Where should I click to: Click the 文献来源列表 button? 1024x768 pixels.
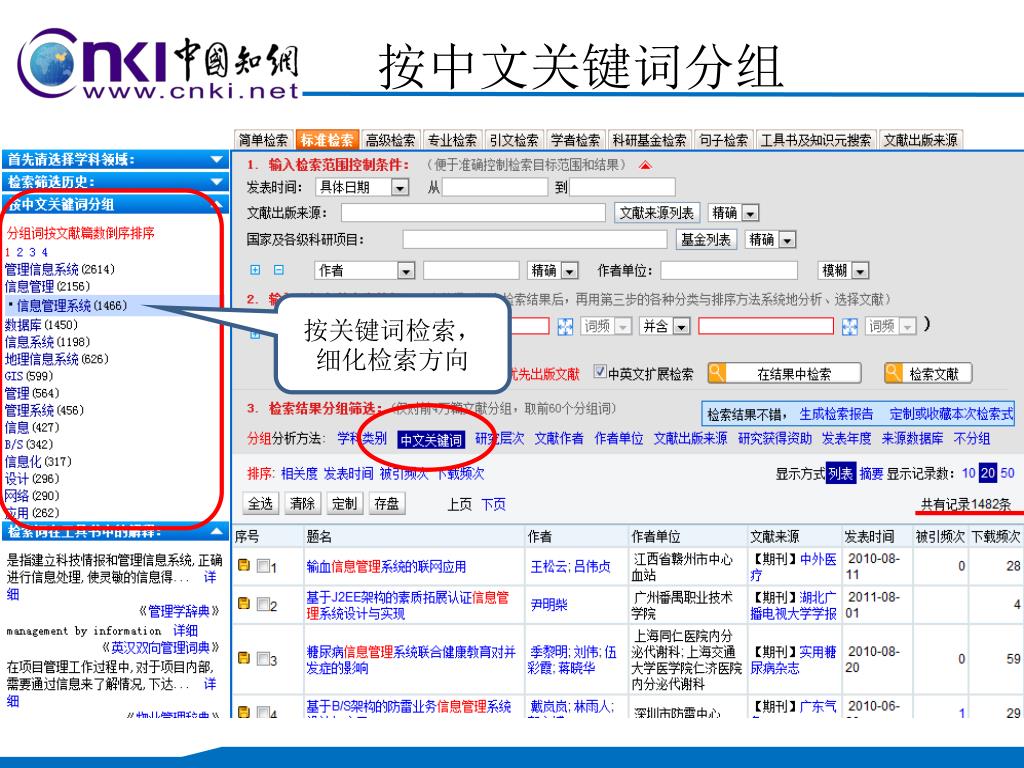(656, 213)
